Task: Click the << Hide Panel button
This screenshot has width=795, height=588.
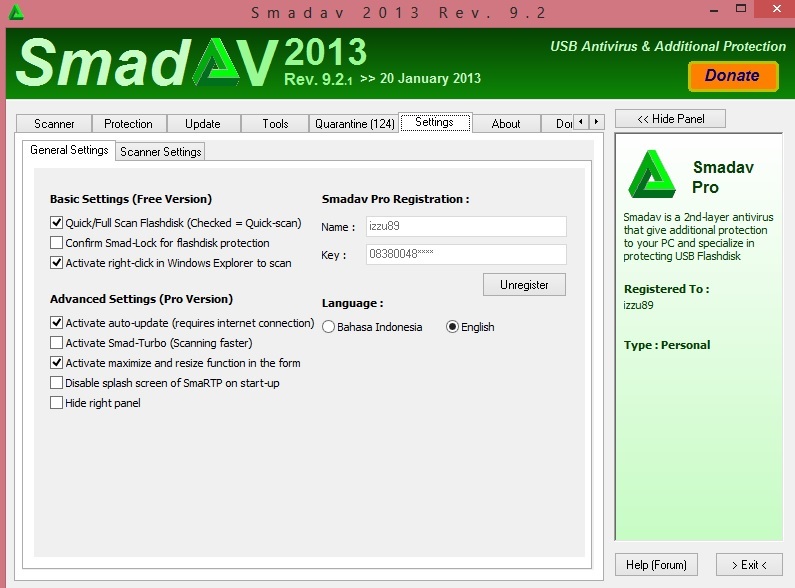Action: pos(670,119)
